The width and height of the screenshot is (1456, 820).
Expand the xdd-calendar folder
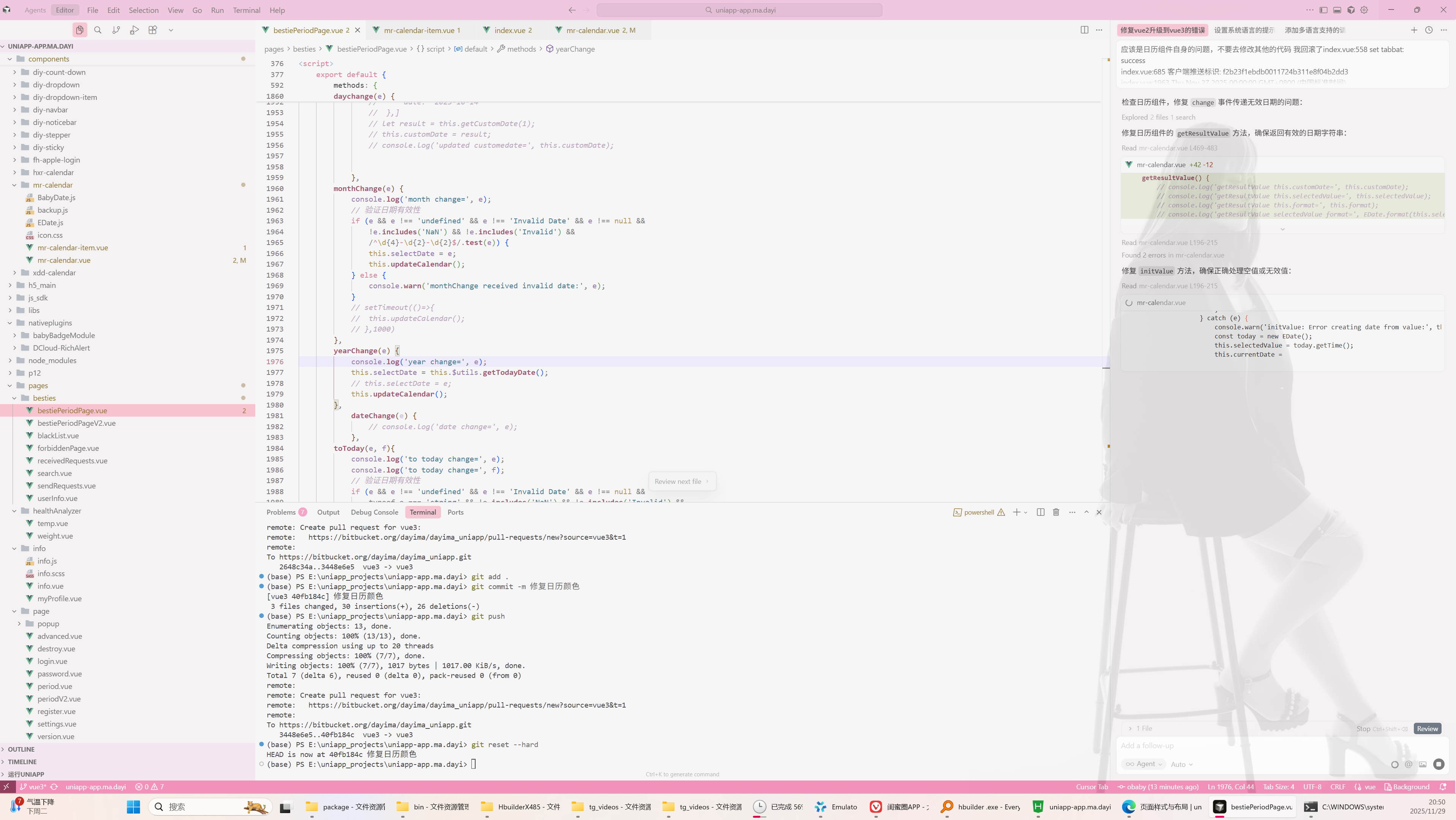[54, 272]
